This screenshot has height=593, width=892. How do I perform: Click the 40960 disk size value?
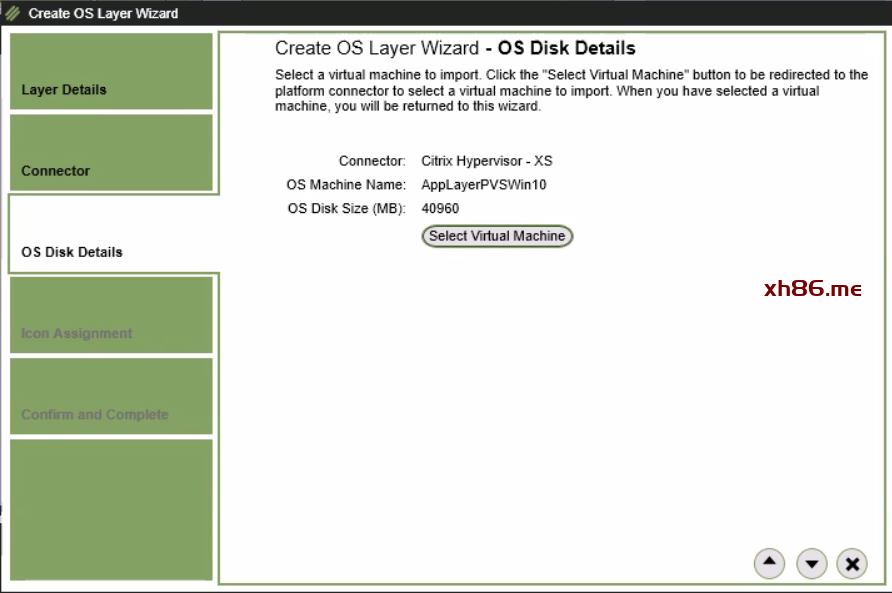(x=440, y=209)
